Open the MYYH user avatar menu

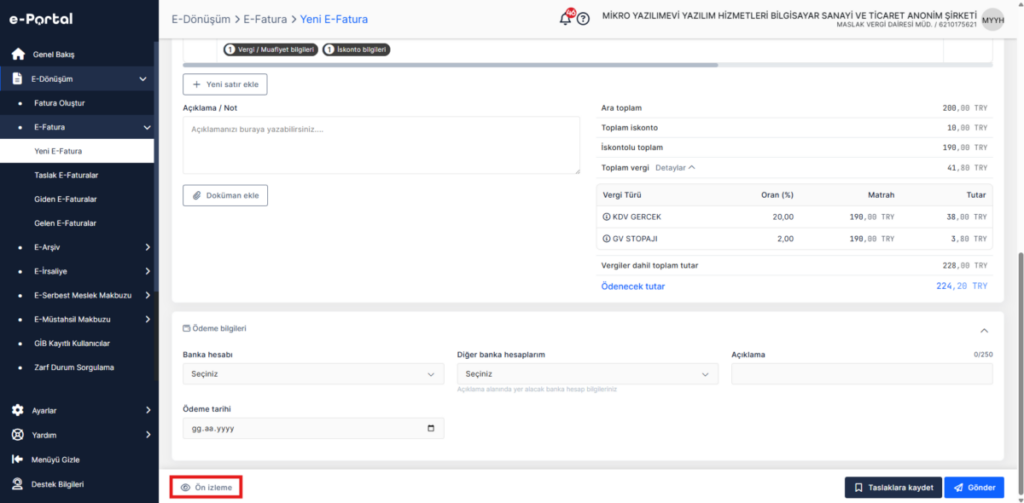point(993,19)
